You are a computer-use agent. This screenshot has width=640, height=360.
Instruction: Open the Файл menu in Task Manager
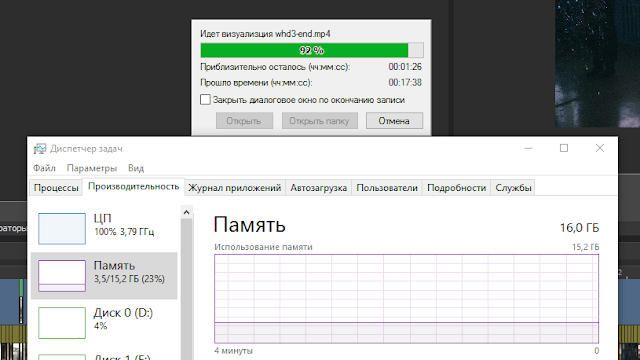click(x=44, y=168)
